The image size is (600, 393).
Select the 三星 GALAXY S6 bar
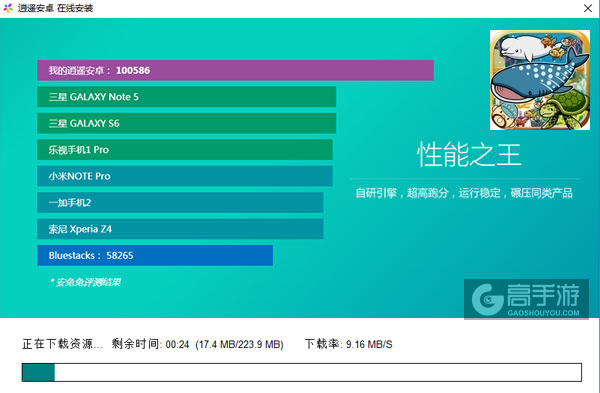(187, 123)
